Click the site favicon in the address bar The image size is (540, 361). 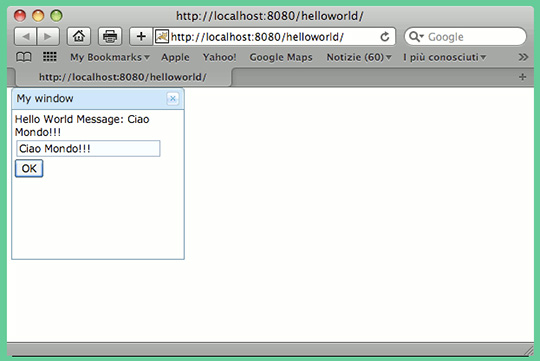pos(162,37)
